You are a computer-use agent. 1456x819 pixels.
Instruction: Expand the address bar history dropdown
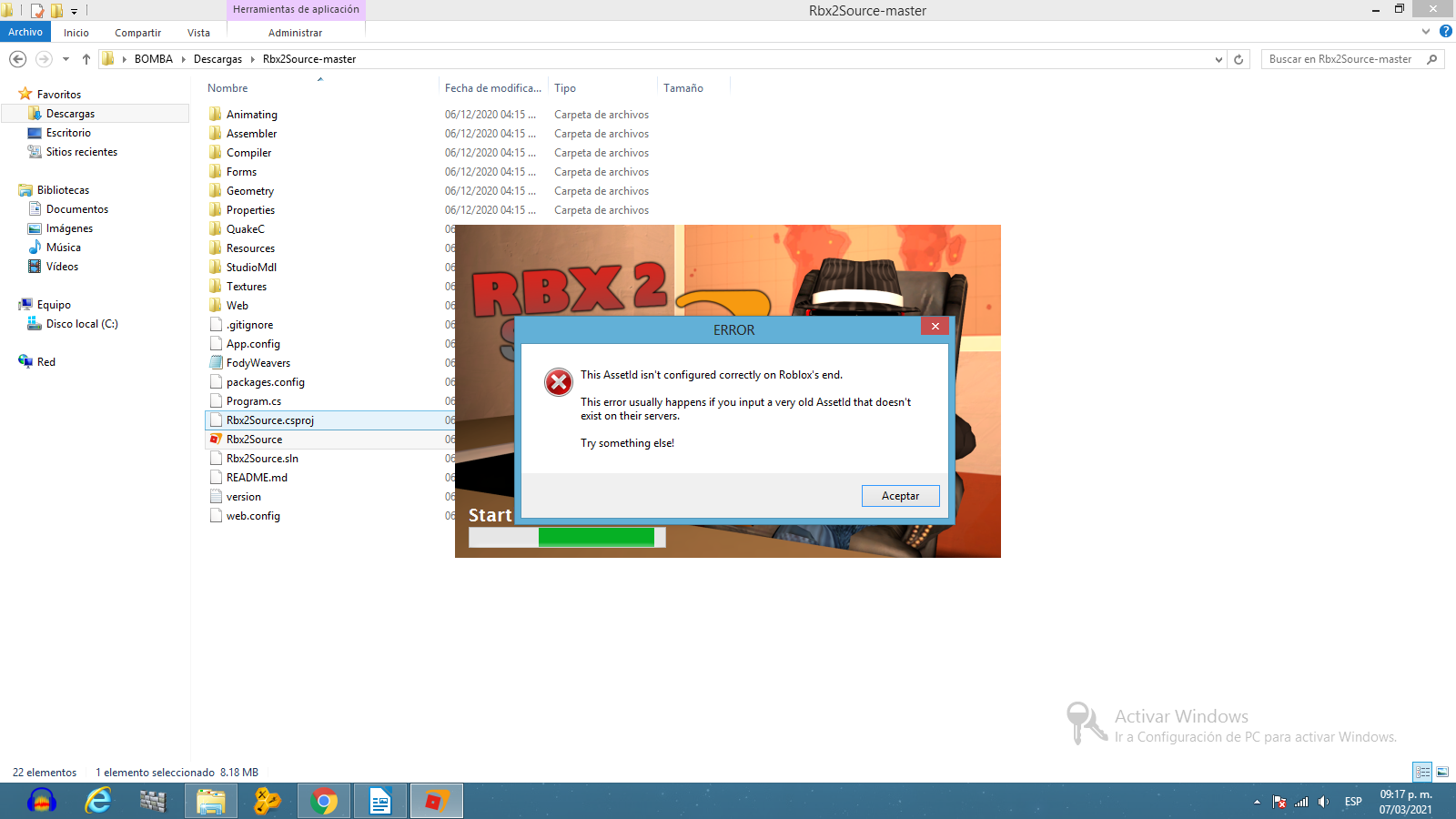click(x=1219, y=58)
